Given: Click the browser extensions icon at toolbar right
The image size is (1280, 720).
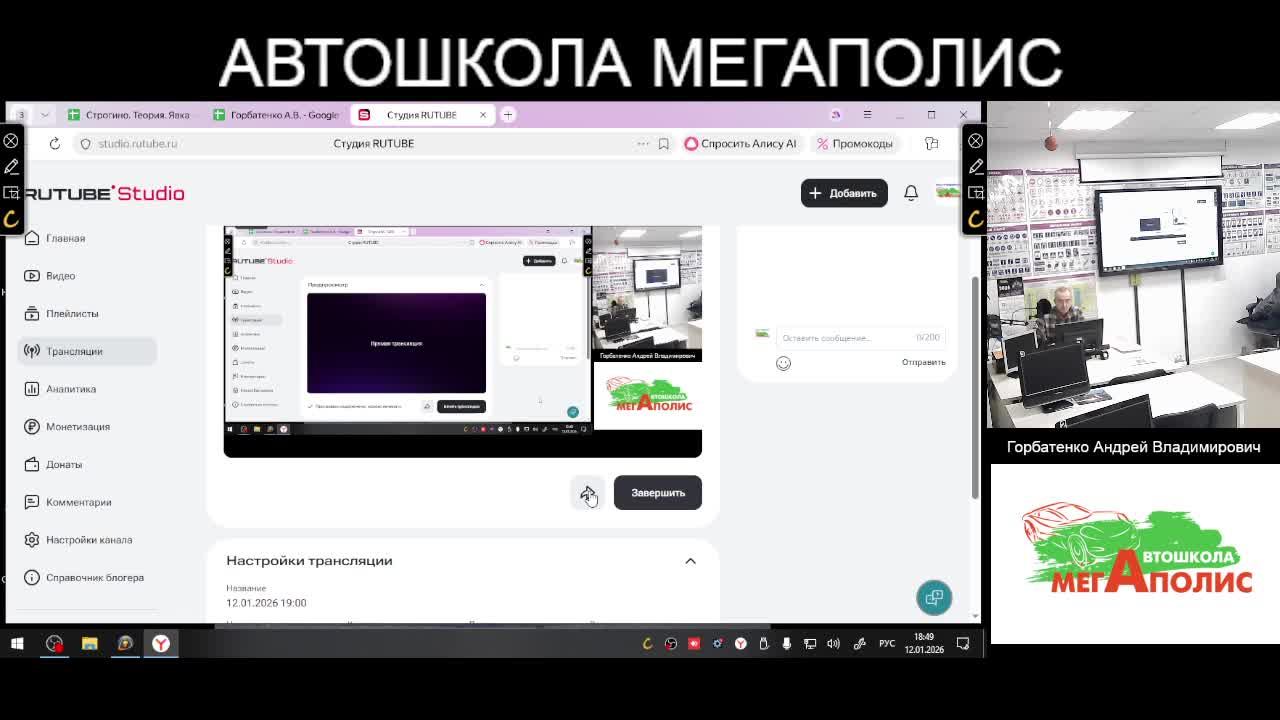Looking at the screenshot, I should (x=932, y=144).
